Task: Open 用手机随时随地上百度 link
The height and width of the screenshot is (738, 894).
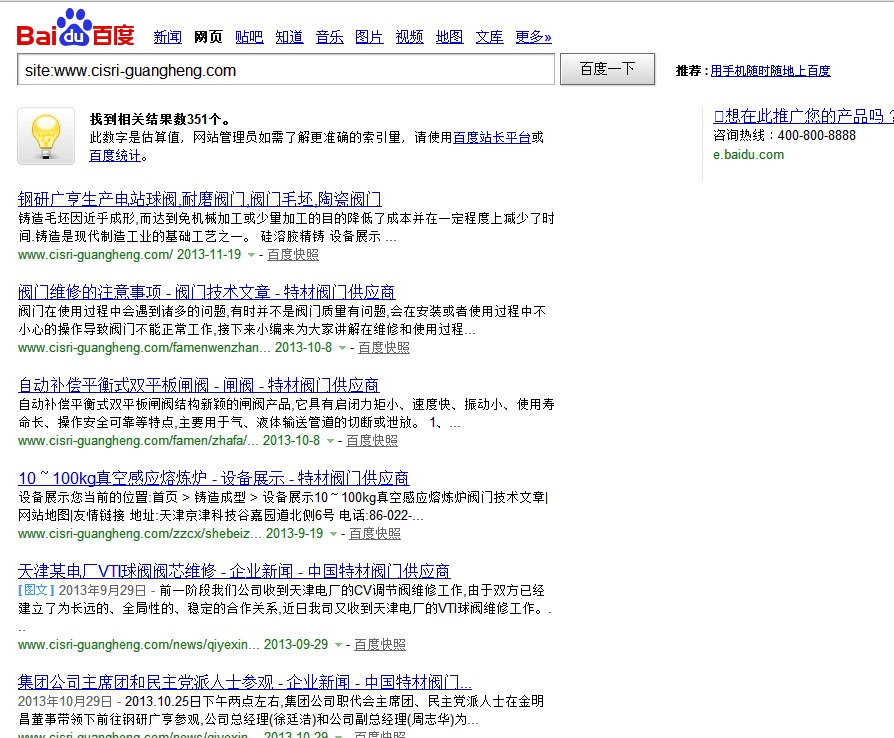Action: [770, 71]
